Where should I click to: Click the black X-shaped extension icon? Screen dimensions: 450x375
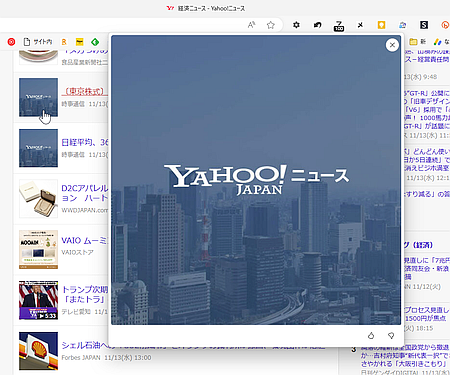tap(360, 25)
